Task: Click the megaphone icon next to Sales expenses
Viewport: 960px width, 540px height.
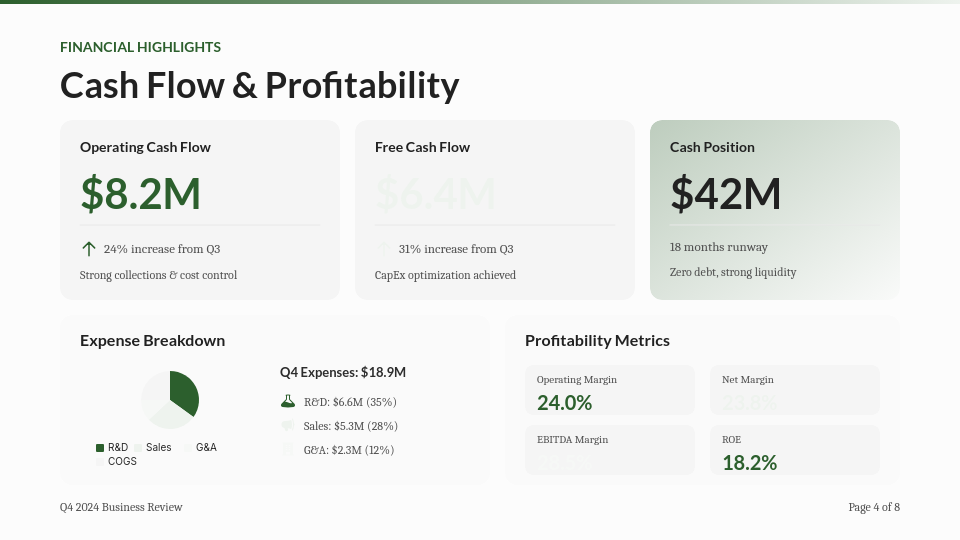Action: [288, 426]
